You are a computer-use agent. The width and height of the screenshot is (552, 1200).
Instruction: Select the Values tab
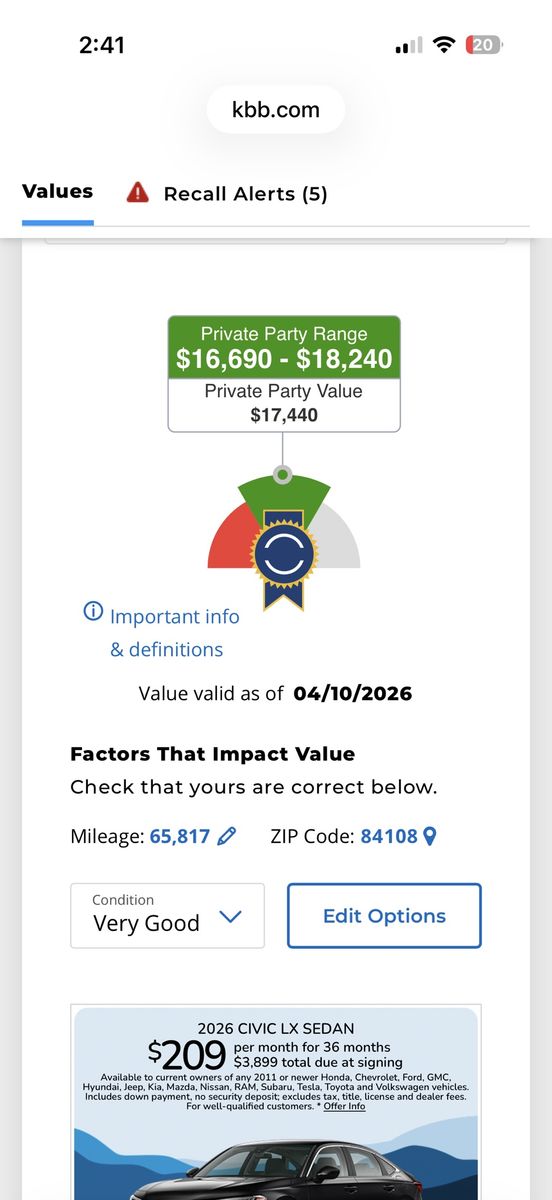click(58, 191)
